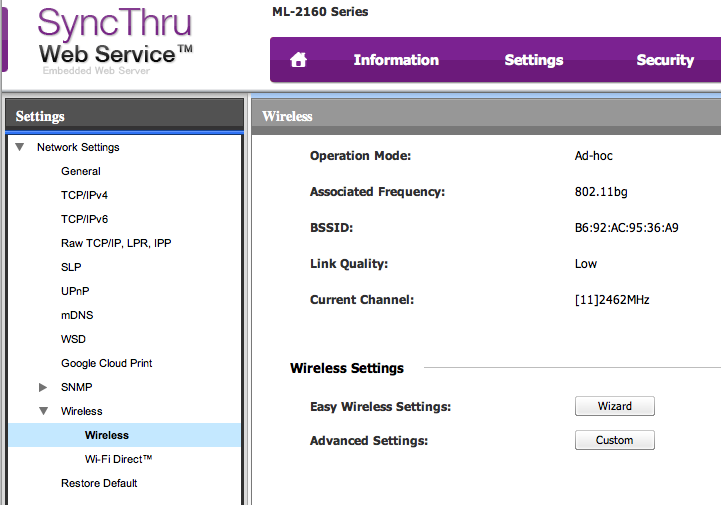Open the Security tab

click(x=665, y=60)
